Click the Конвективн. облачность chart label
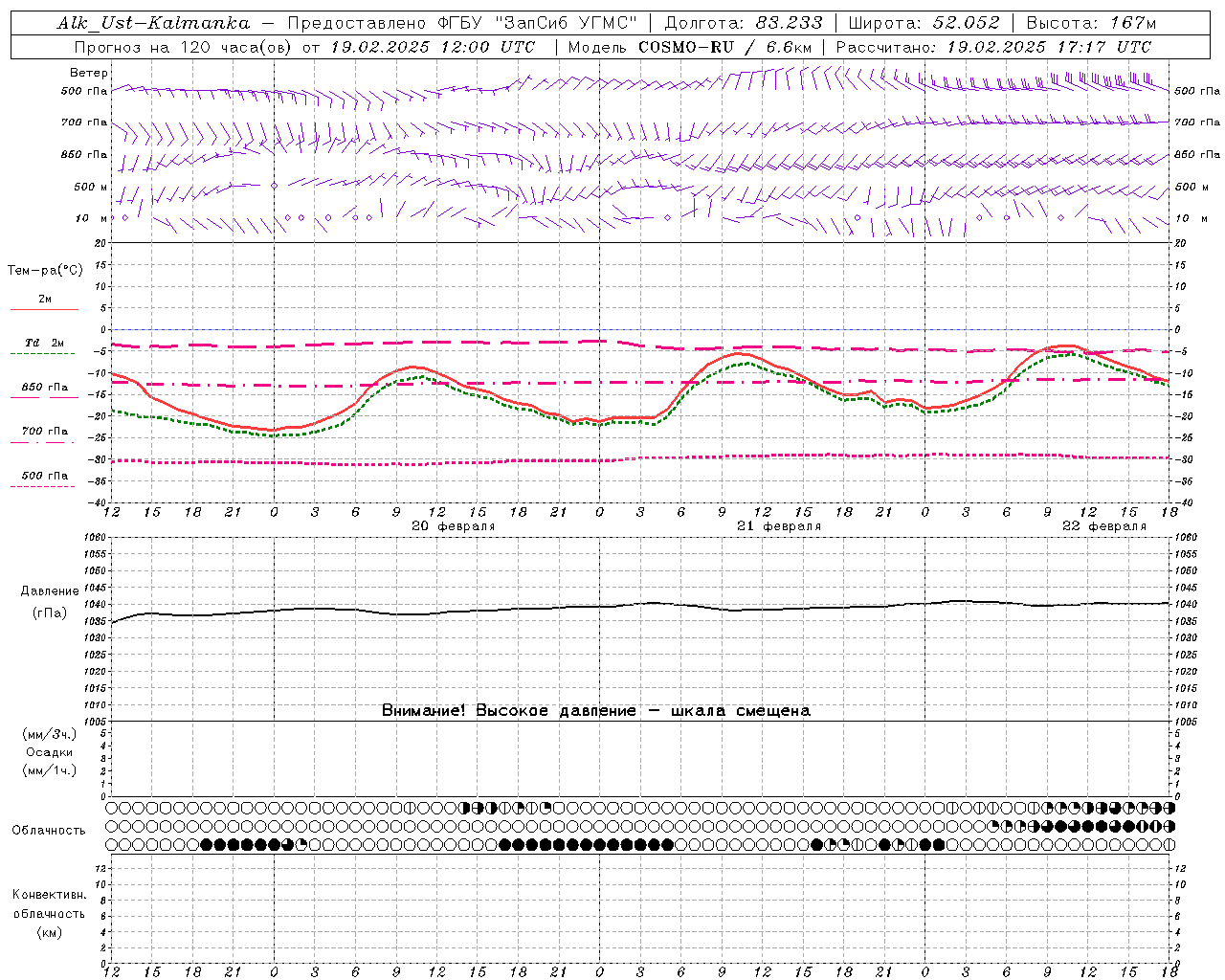Image resolution: width=1225 pixels, height=980 pixels. [x=49, y=904]
